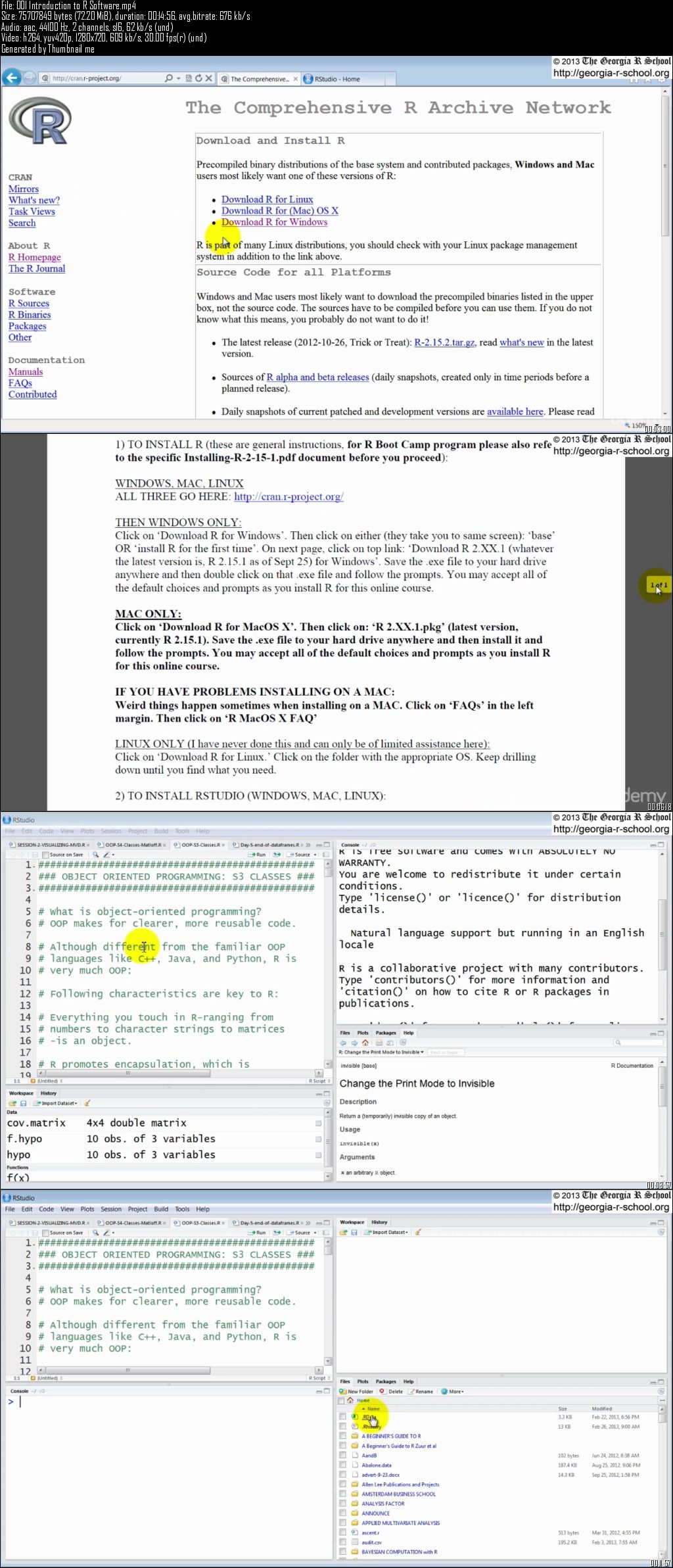The width and height of the screenshot is (673, 1568).
Task: Tick the checkbox beside AandB file
Action: click(342, 1455)
